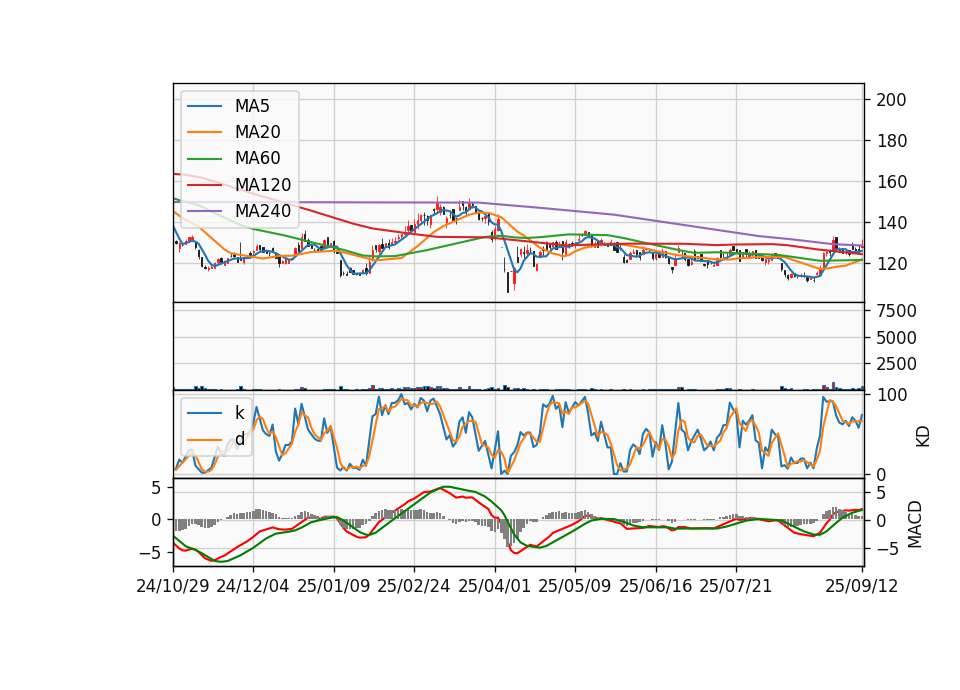Click the 180 price axis label
This screenshot has width=960, height=690.
891,141
